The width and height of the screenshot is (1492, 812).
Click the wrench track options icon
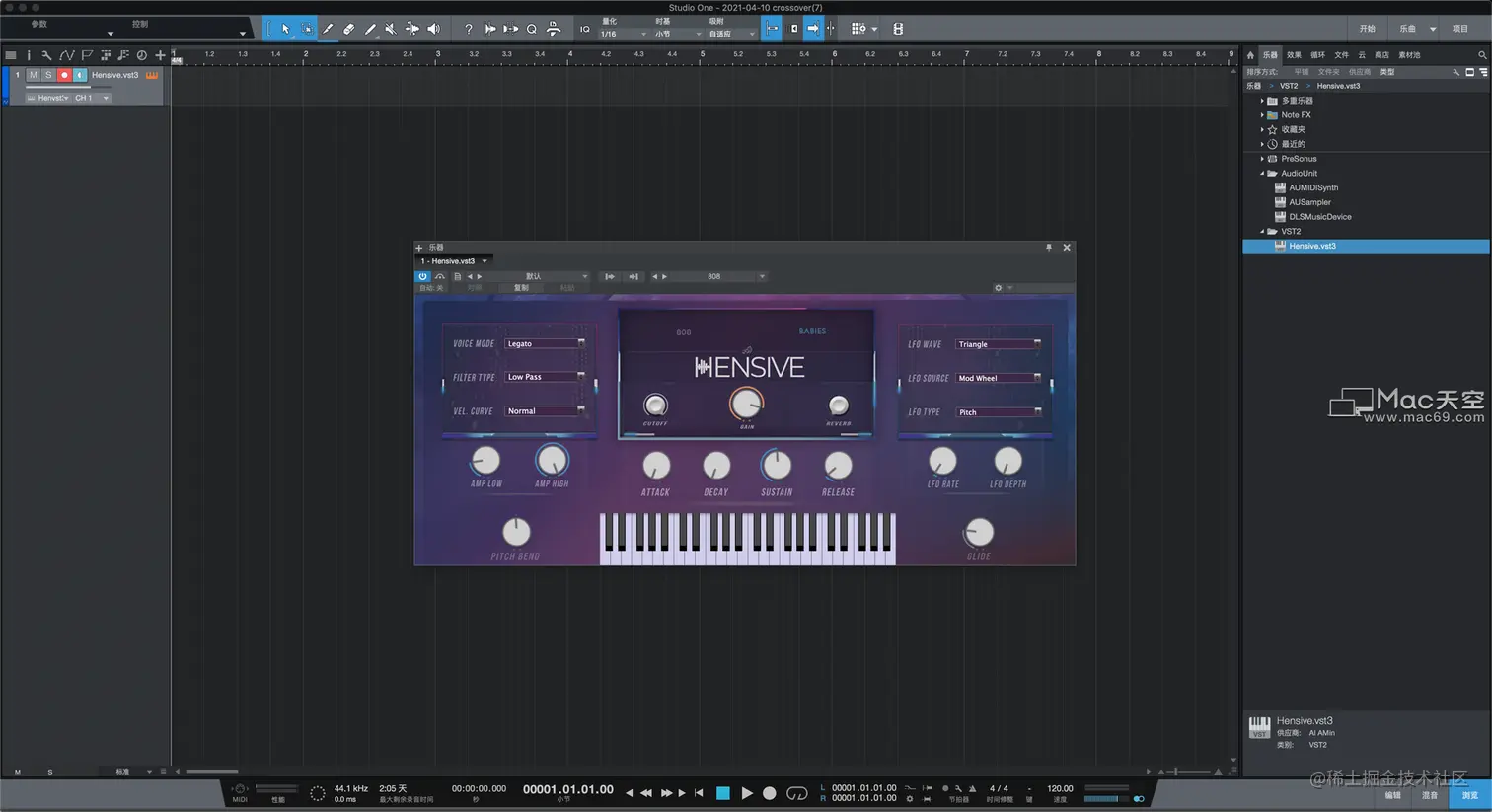point(46,55)
